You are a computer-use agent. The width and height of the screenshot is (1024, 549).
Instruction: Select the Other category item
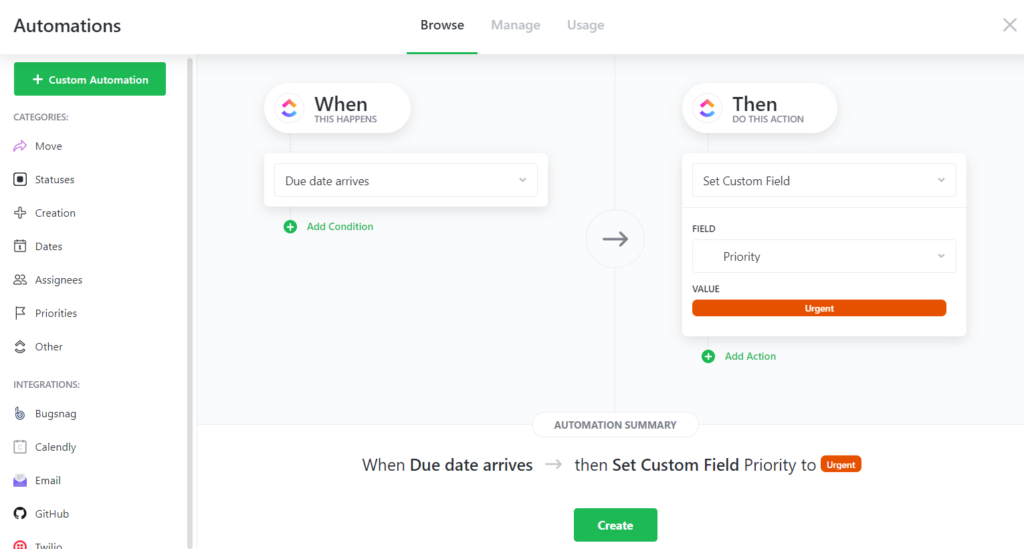point(48,347)
